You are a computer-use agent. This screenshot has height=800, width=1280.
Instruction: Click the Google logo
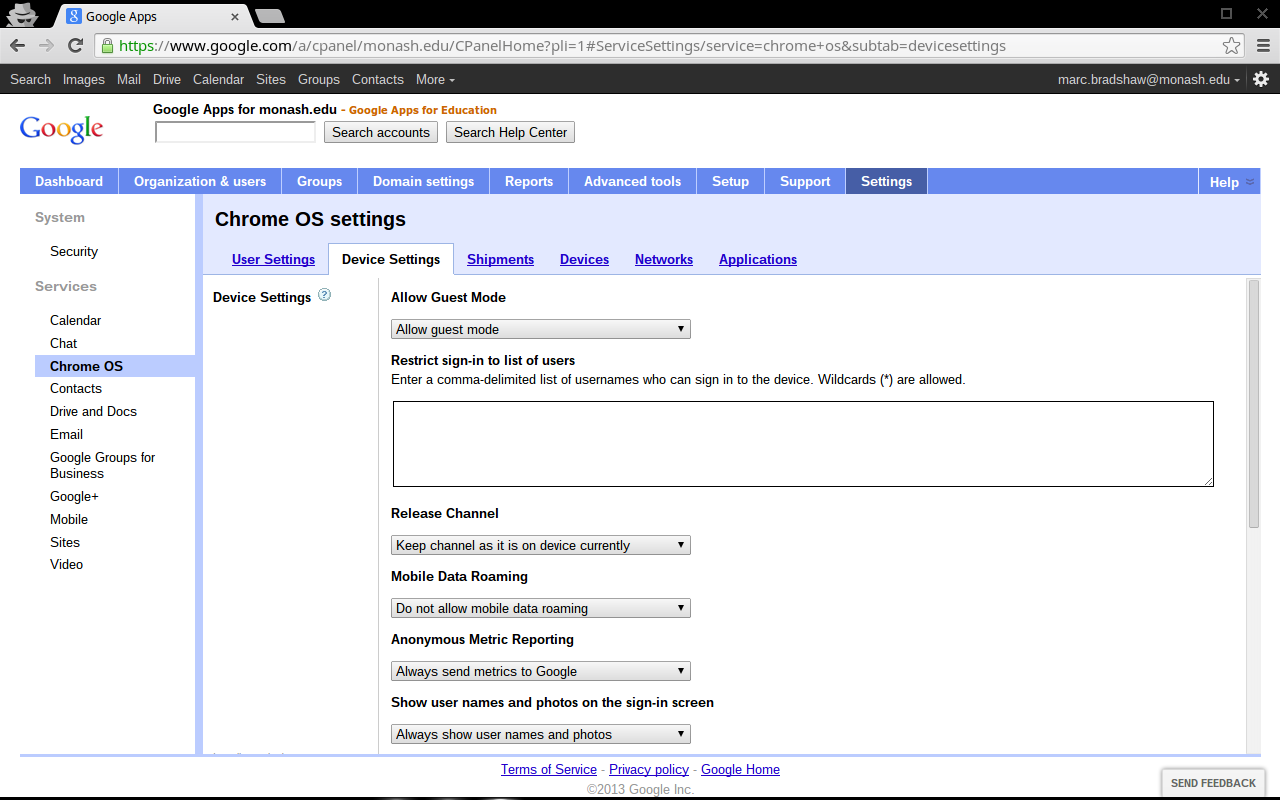pos(61,129)
